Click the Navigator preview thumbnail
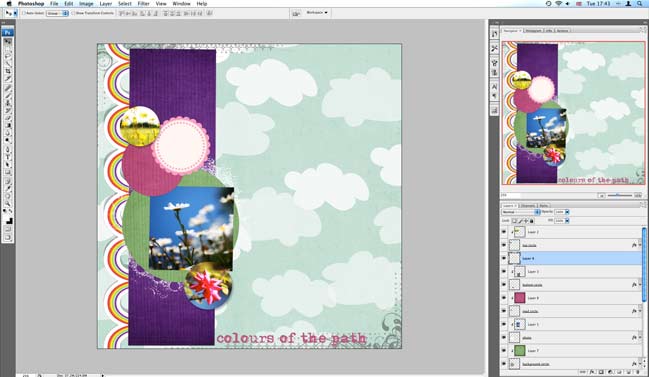Viewport: 649px width, 377px height. [x=574, y=113]
